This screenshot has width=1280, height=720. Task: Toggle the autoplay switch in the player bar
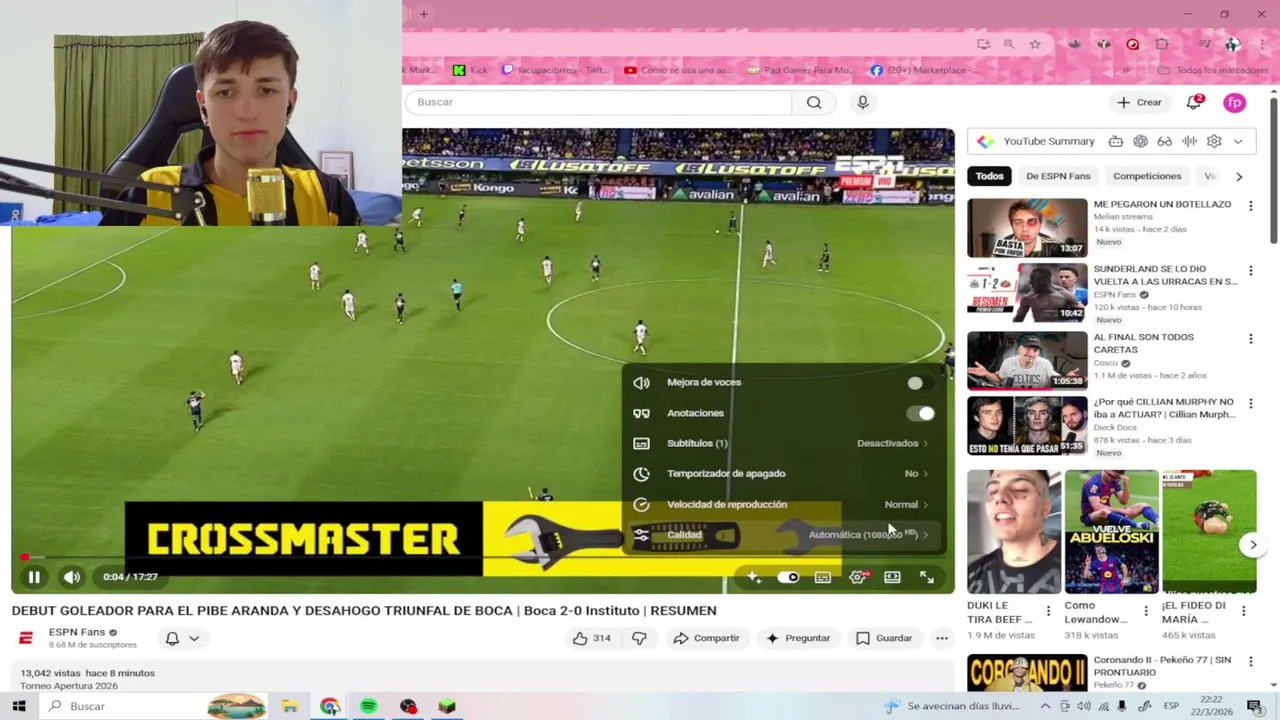(788, 577)
